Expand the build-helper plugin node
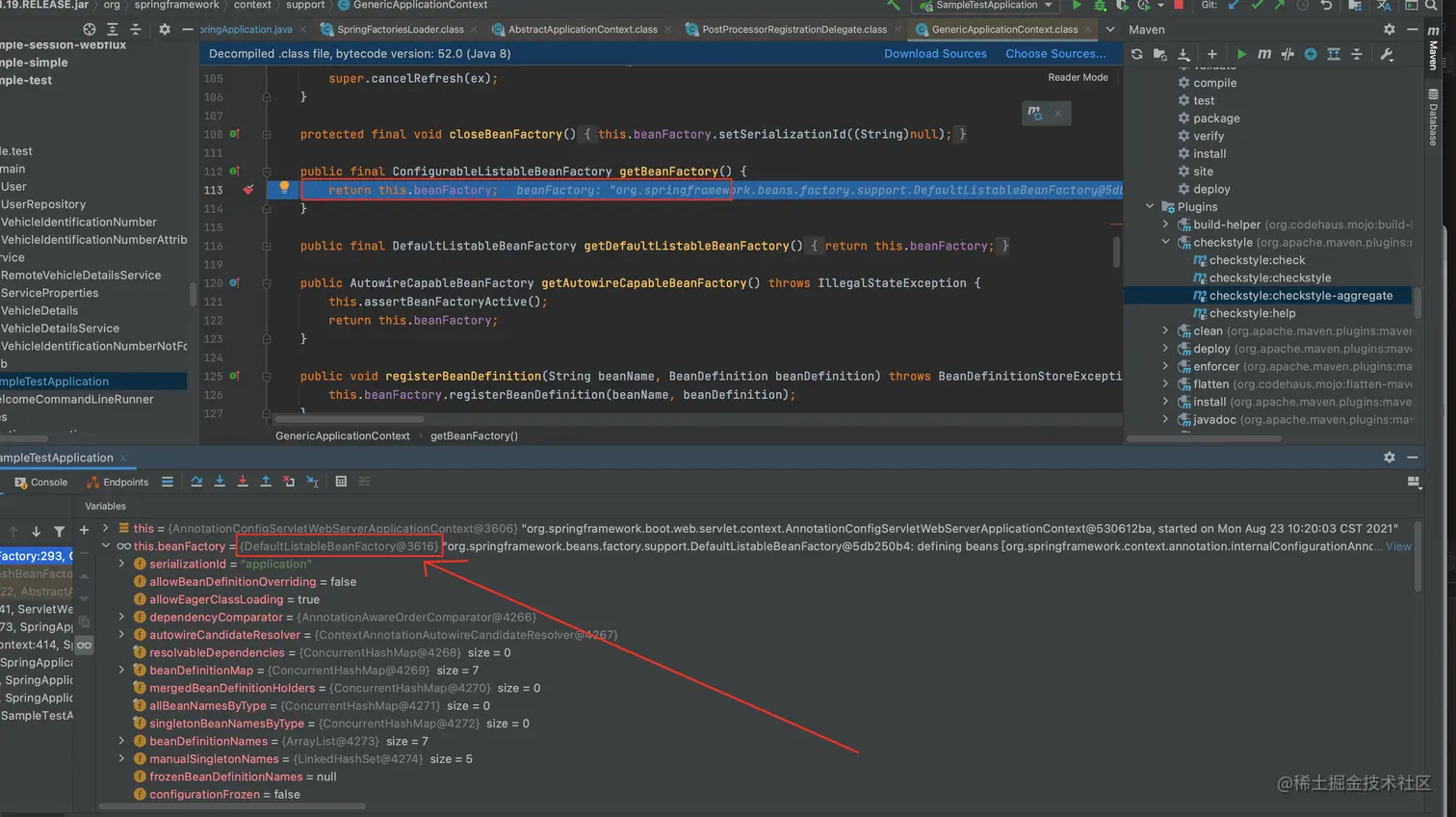 tap(1165, 224)
